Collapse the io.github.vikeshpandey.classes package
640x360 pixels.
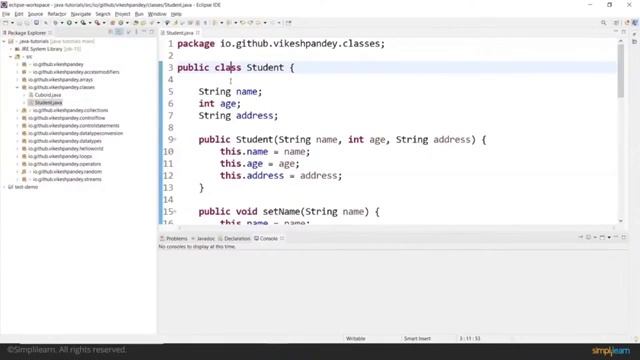tap(17, 87)
